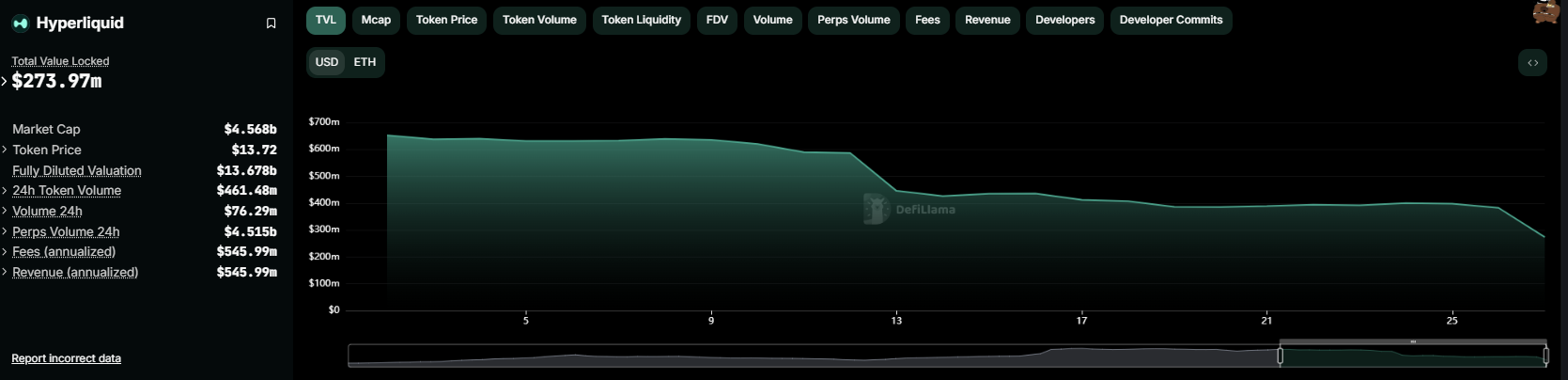Switch chart denomination to ETH
This screenshot has width=1568, height=380.
click(365, 62)
